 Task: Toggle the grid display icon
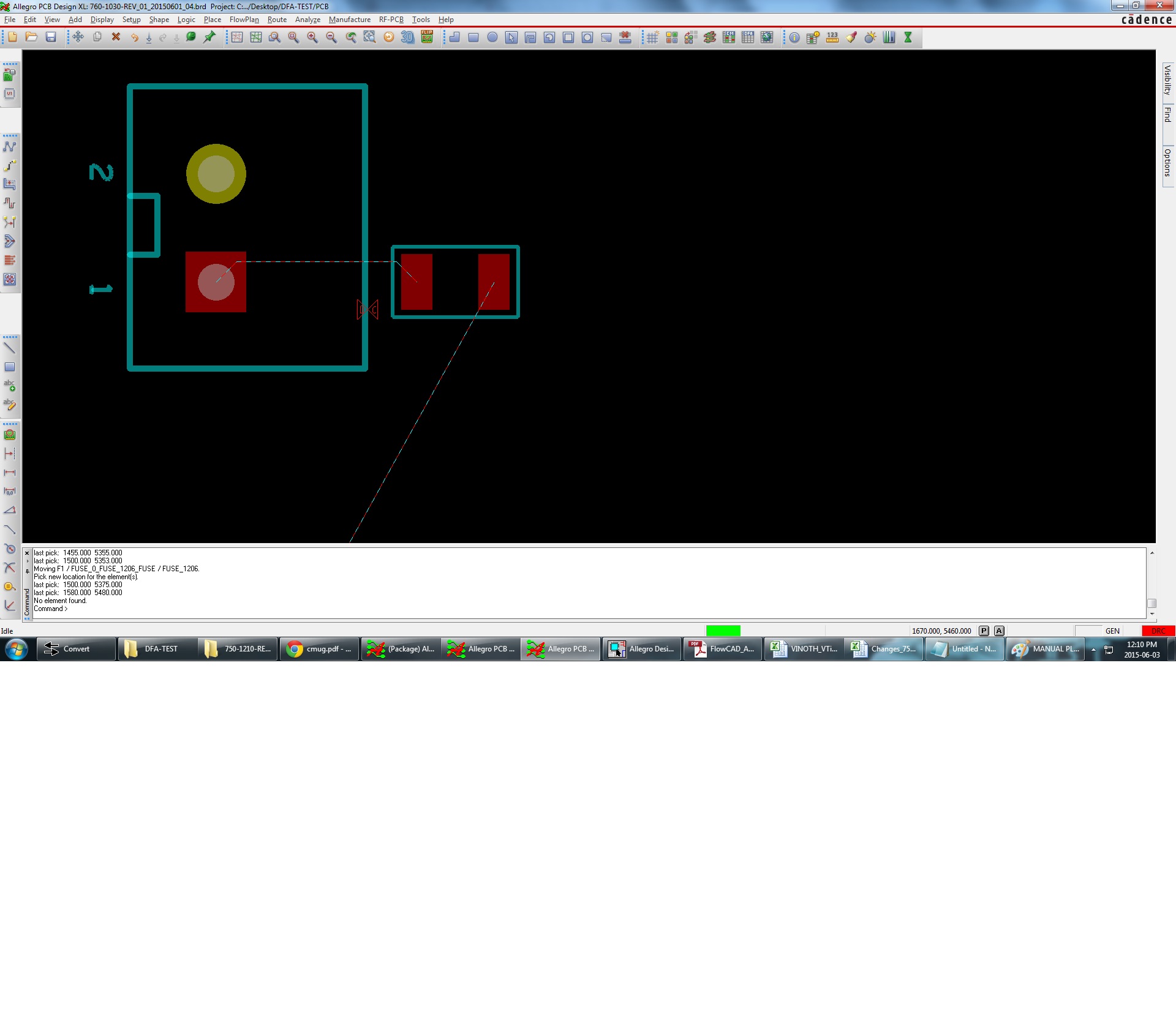[x=652, y=37]
